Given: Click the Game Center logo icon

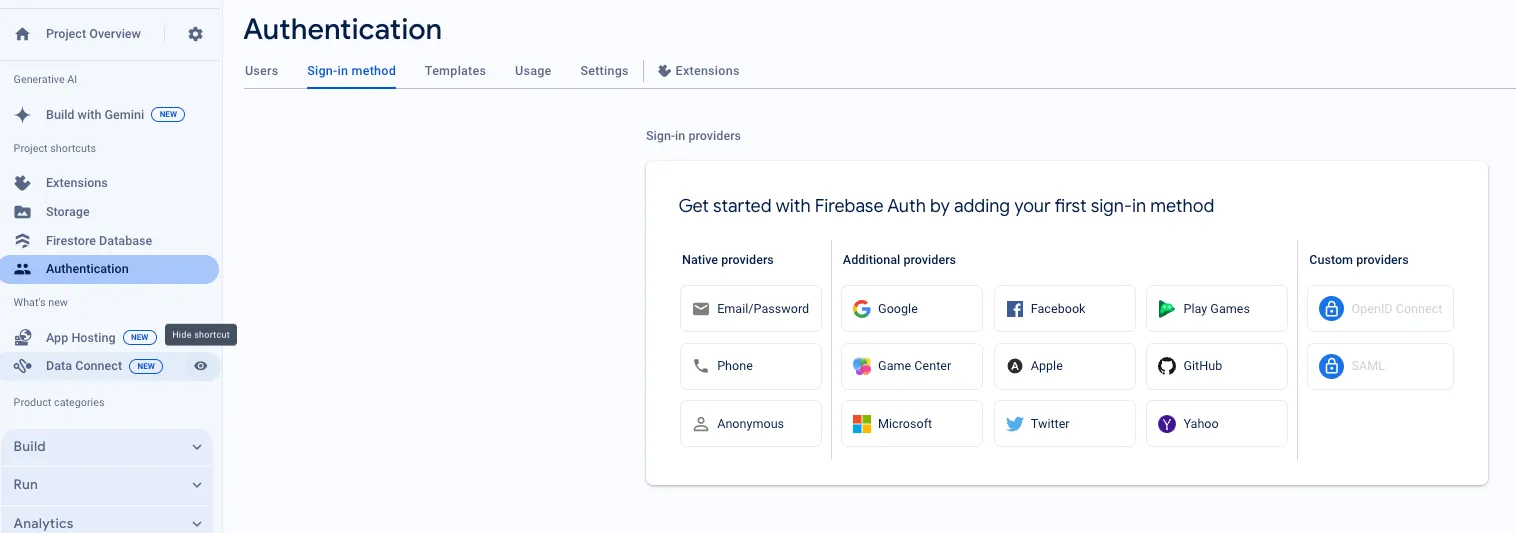Looking at the screenshot, I should click(x=862, y=366).
